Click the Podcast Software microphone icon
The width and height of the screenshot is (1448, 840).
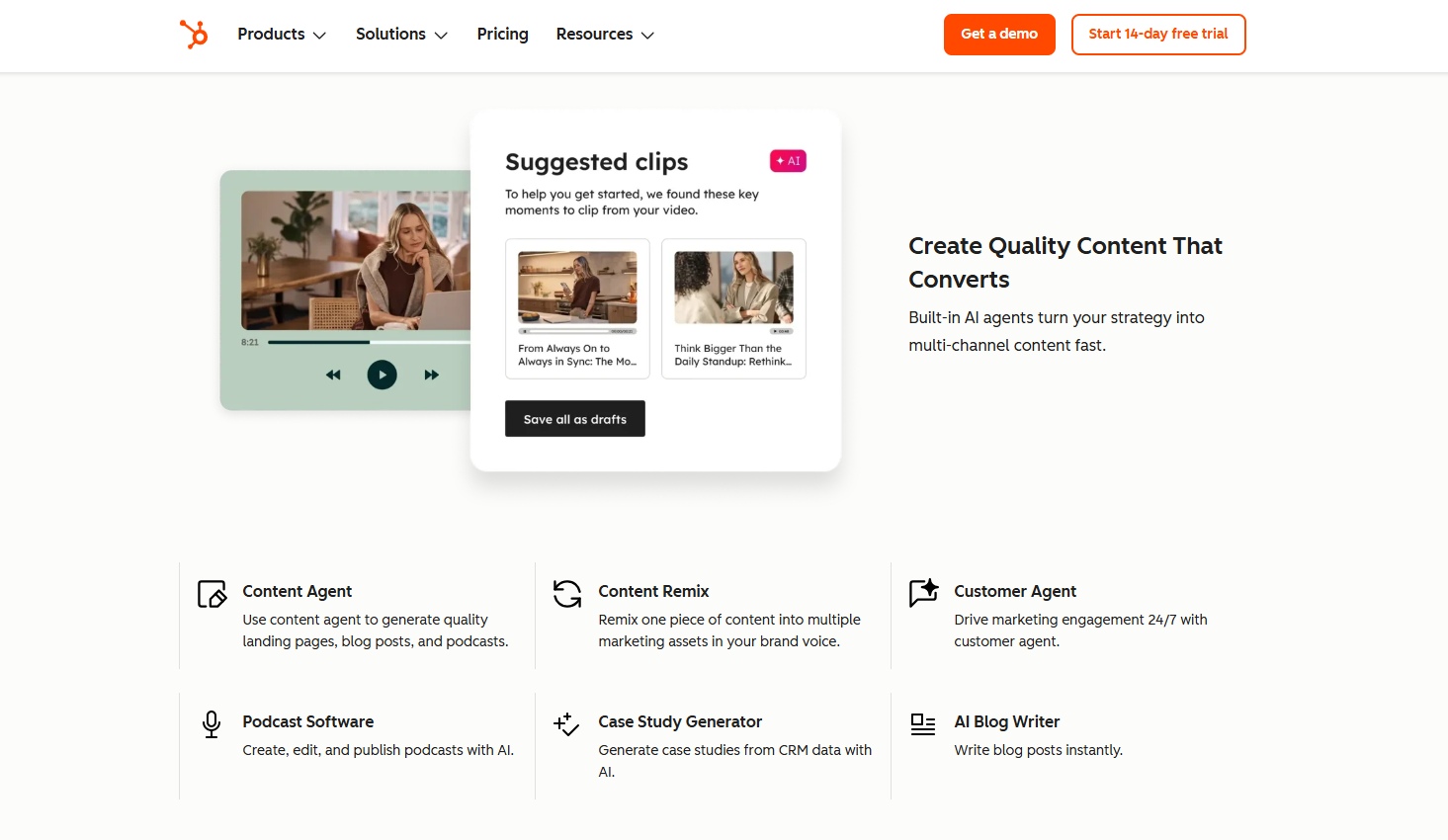click(211, 724)
